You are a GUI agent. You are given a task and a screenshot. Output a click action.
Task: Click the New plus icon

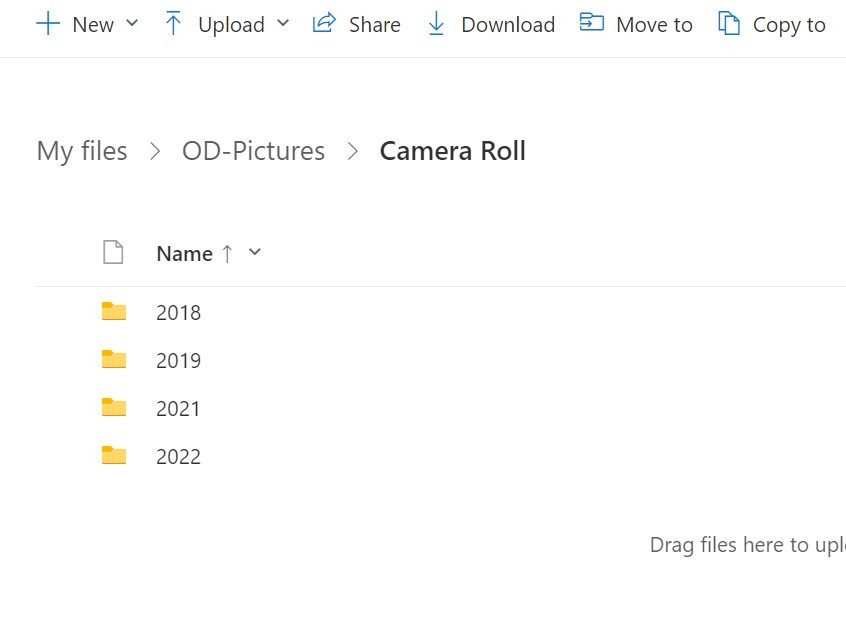coord(48,24)
